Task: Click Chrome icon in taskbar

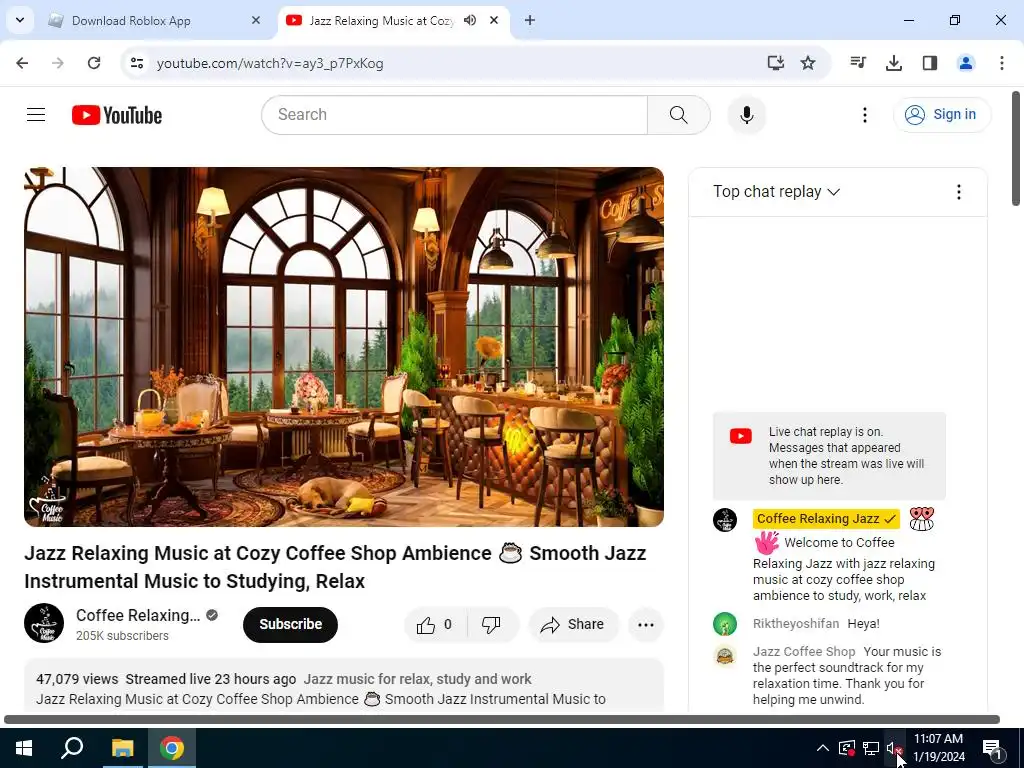Action: tap(172, 748)
